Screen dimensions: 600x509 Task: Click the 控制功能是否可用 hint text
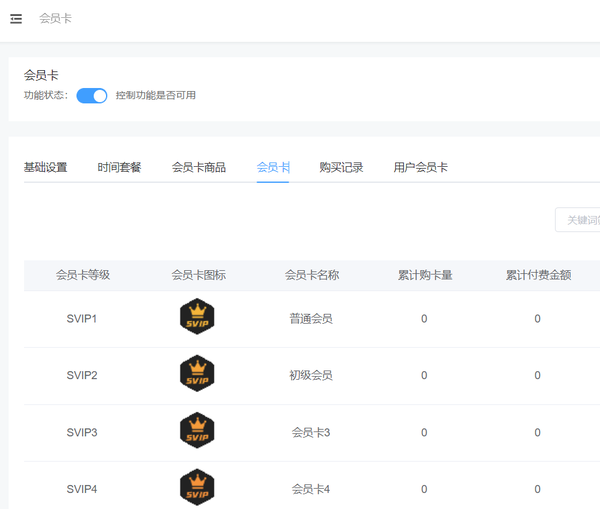[156, 95]
